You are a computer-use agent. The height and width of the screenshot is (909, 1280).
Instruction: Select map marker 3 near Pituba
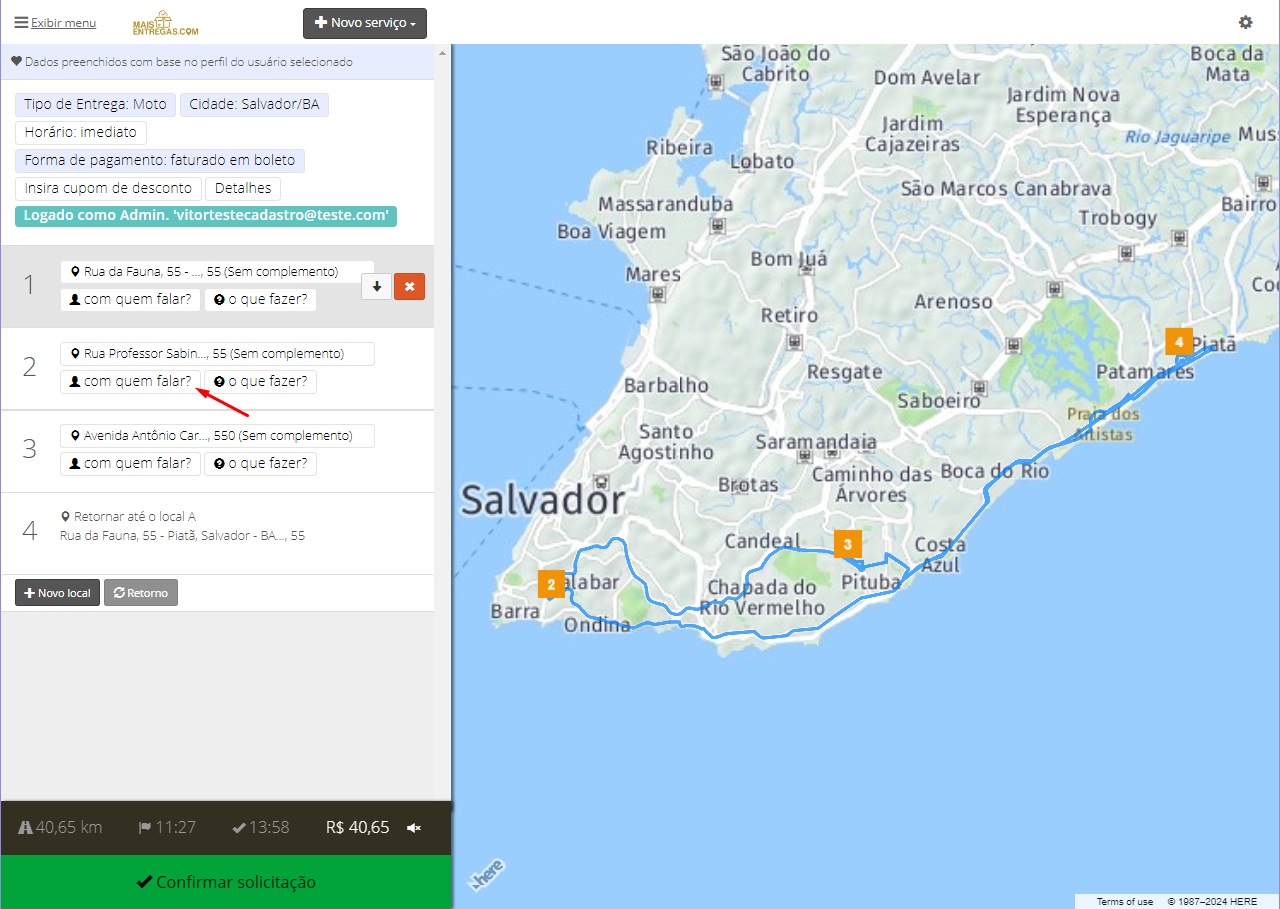coord(847,544)
